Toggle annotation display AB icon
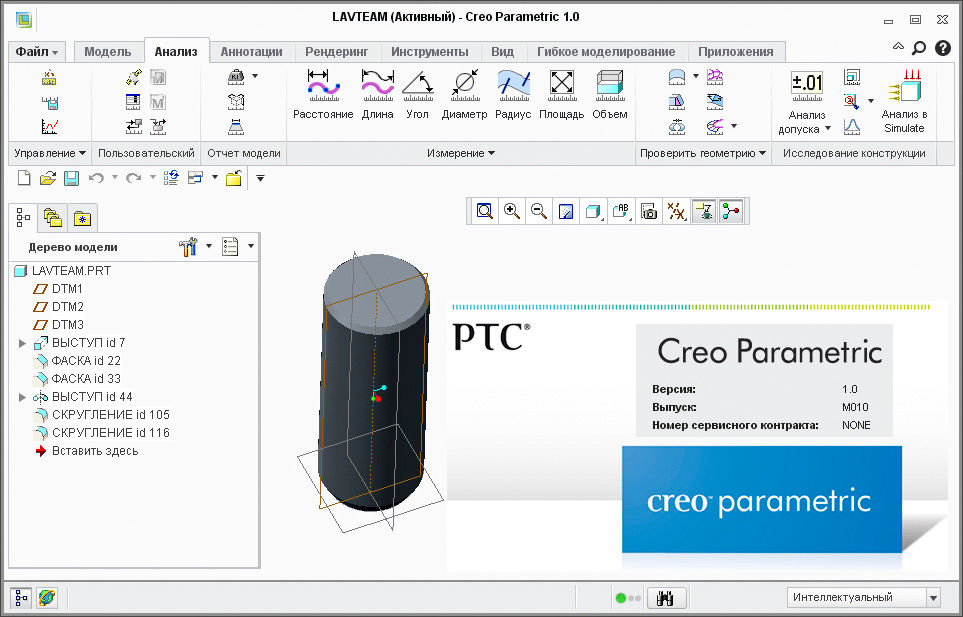Viewport: 963px width, 617px height. [622, 212]
